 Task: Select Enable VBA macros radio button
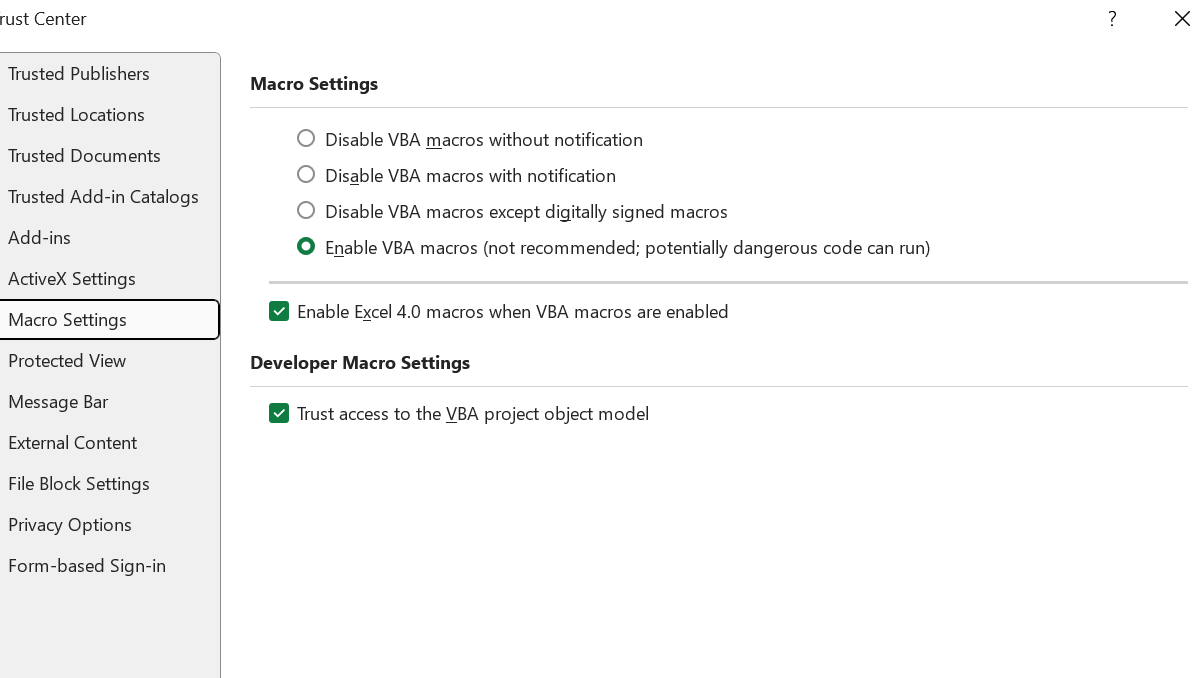[x=306, y=247]
